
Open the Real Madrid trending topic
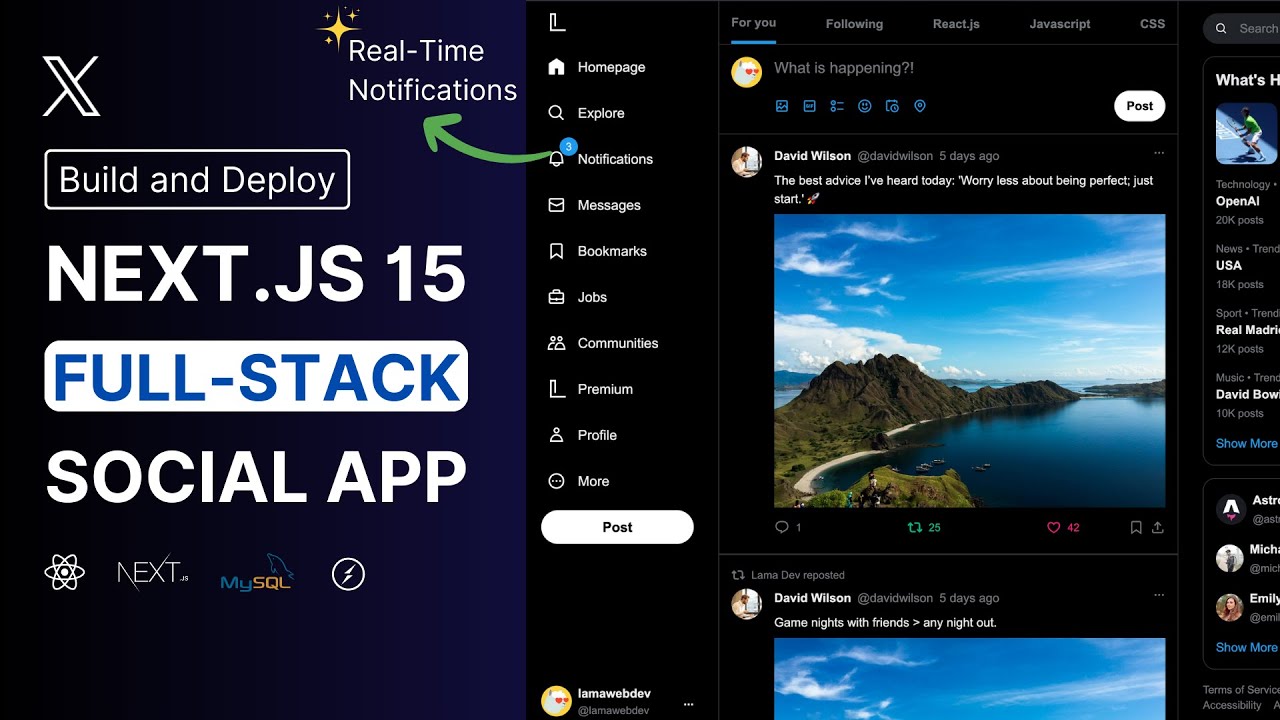click(1247, 330)
